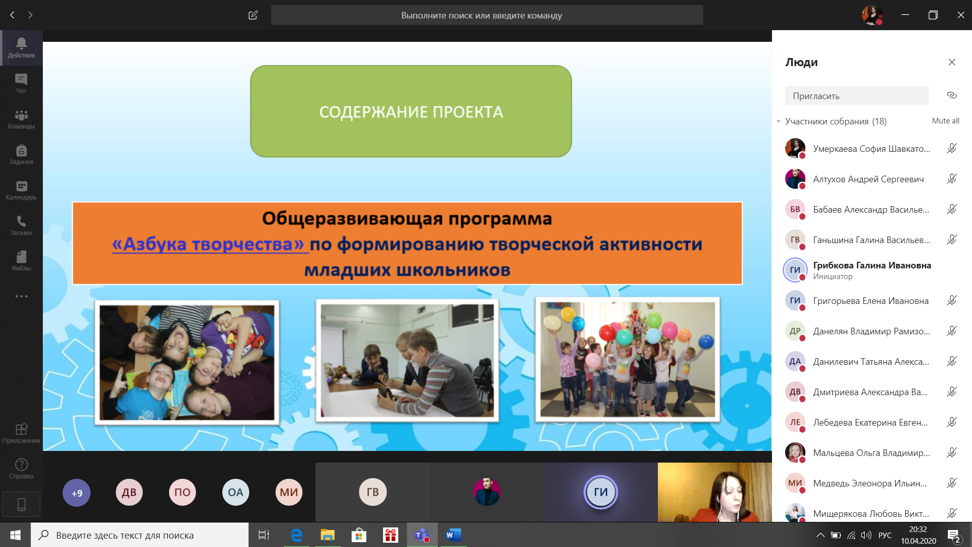Open the Apps (Приложения) store
The width and height of the screenshot is (972, 547).
point(21,433)
